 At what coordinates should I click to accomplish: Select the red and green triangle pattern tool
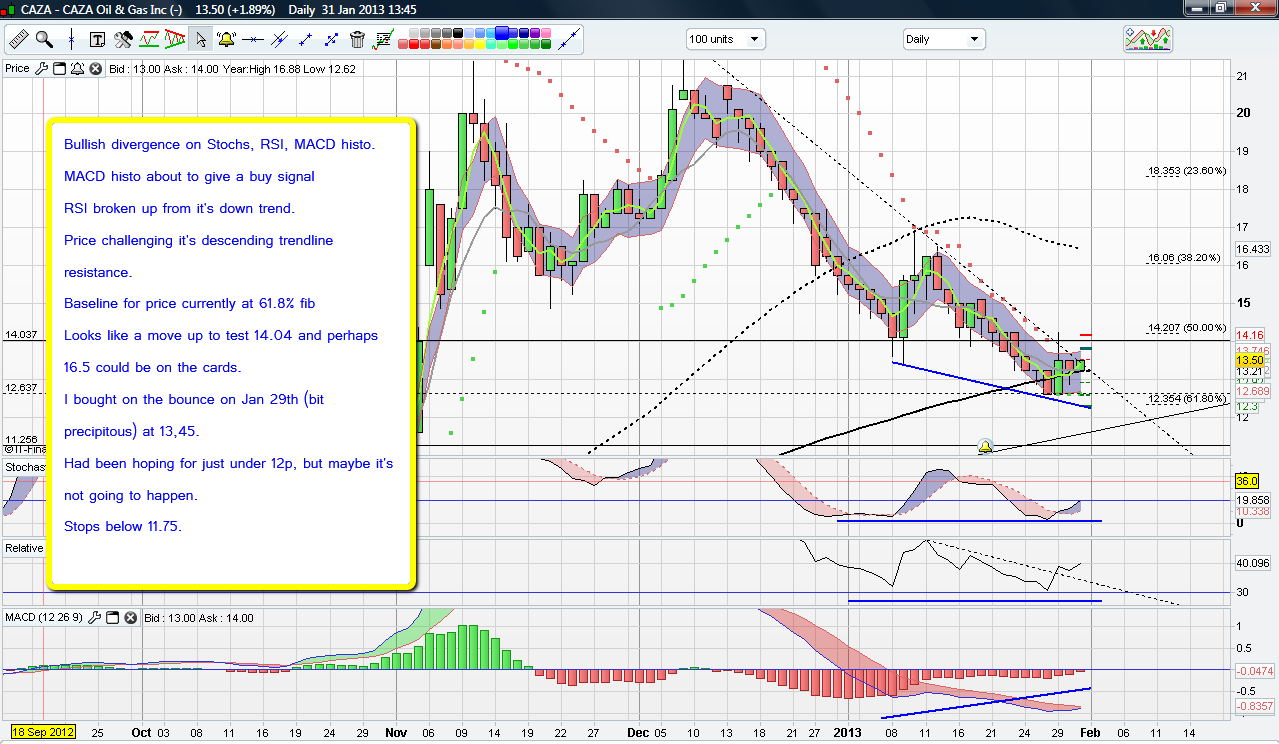pos(175,40)
